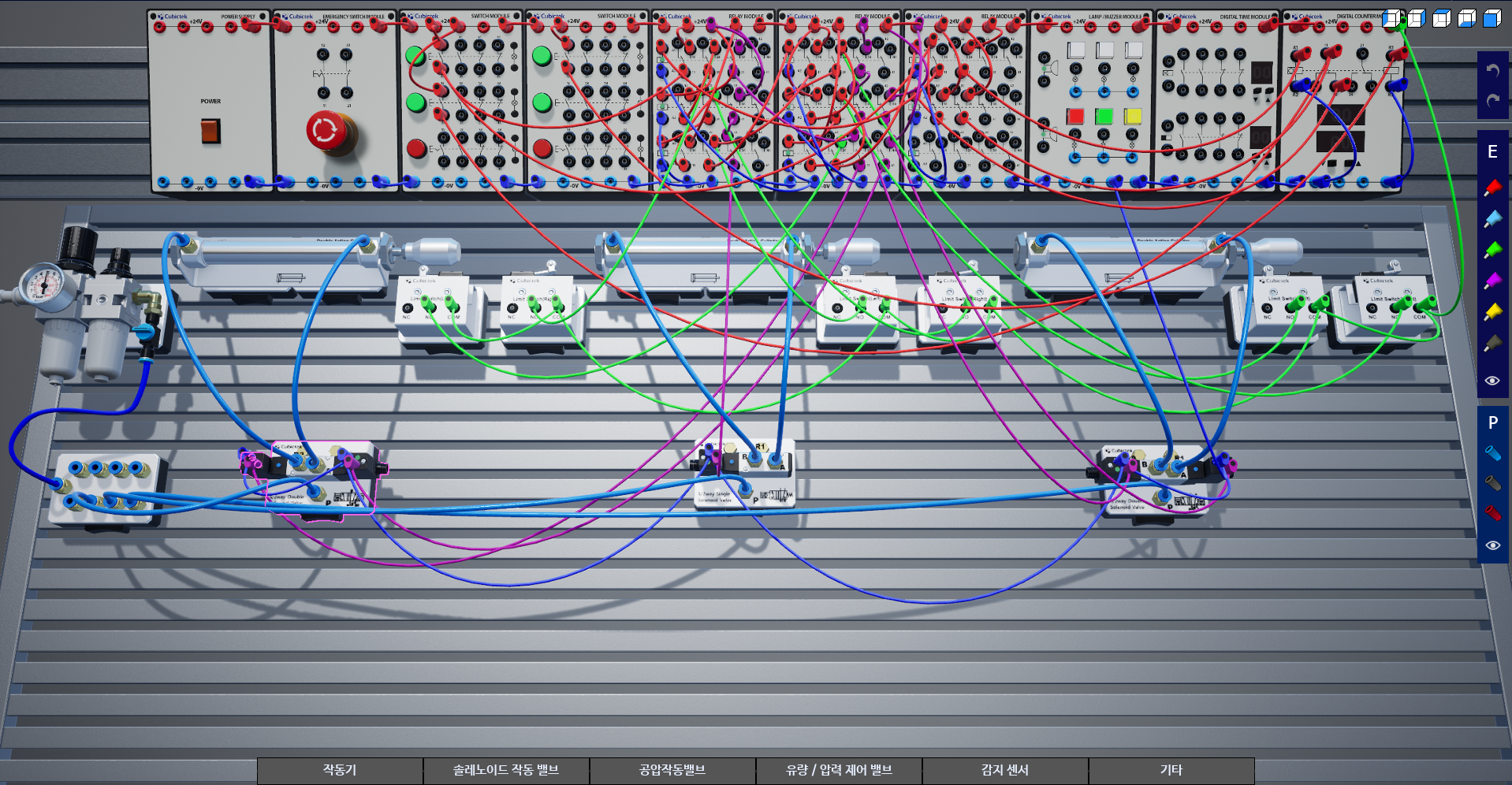
Task: Push the red emergency stop button
Action: [326, 132]
